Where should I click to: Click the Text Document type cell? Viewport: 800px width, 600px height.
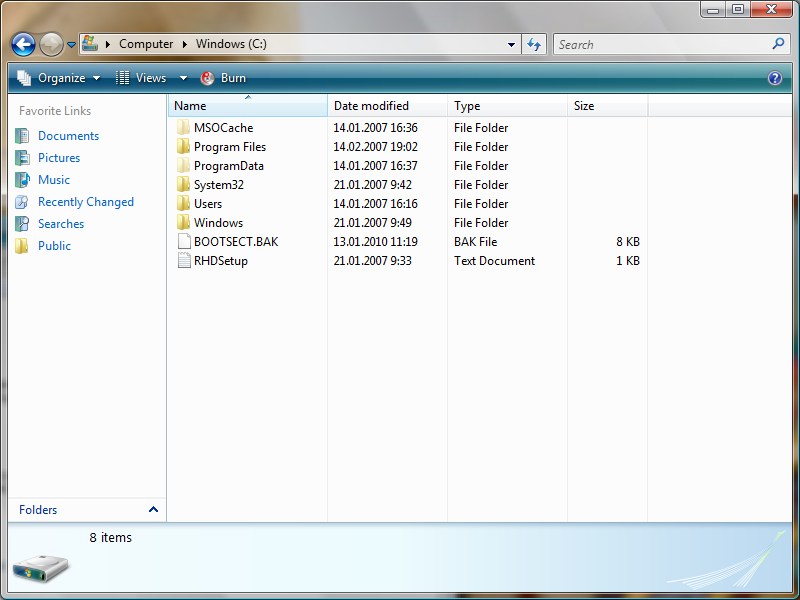click(x=494, y=261)
